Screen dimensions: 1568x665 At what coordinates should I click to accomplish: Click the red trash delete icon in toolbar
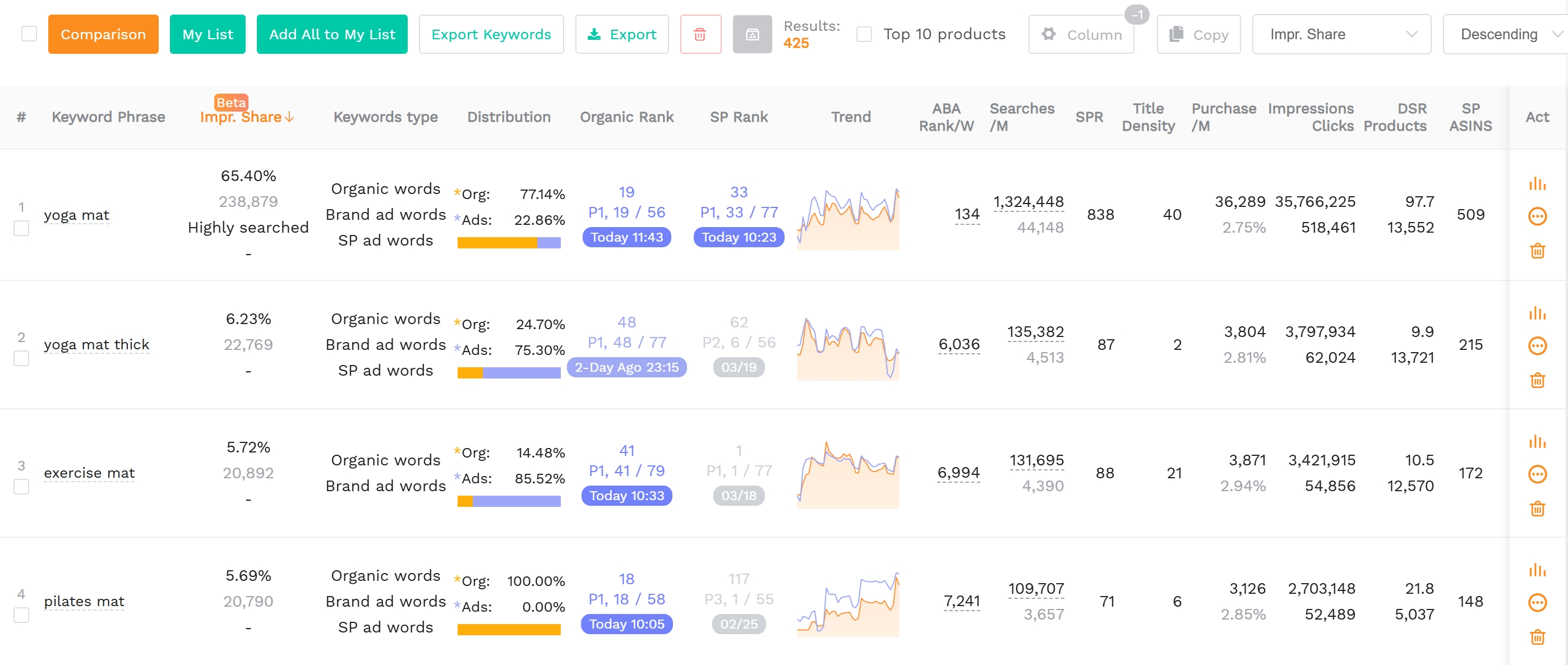pos(700,34)
